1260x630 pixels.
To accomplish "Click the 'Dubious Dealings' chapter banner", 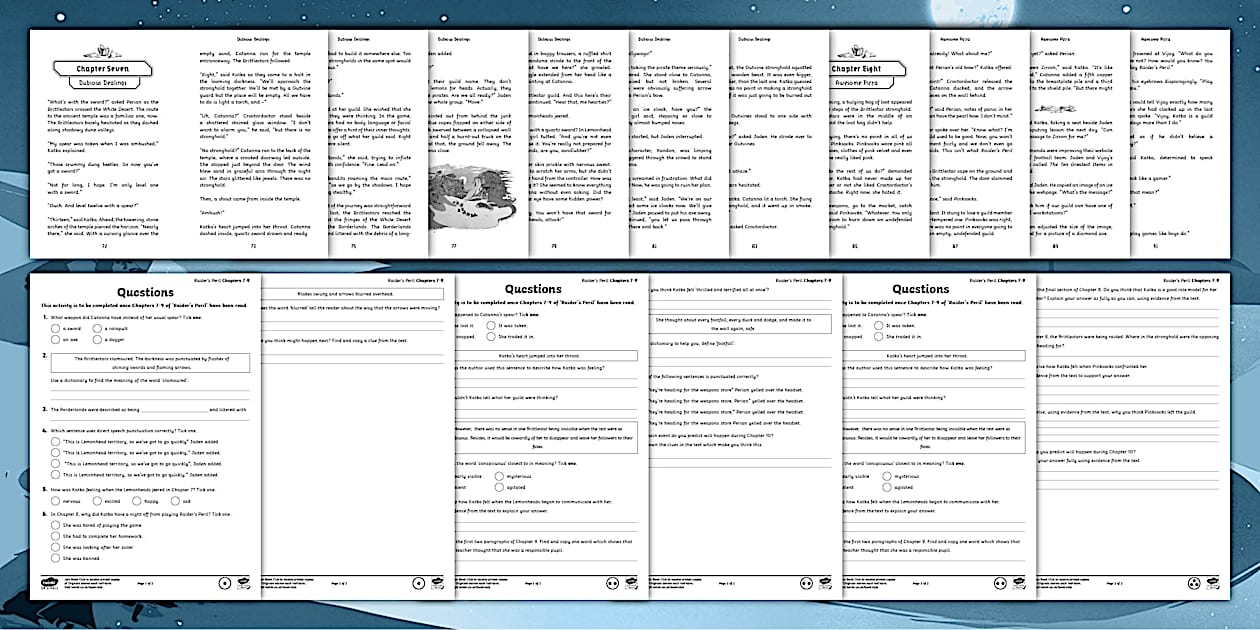I will [x=103, y=83].
